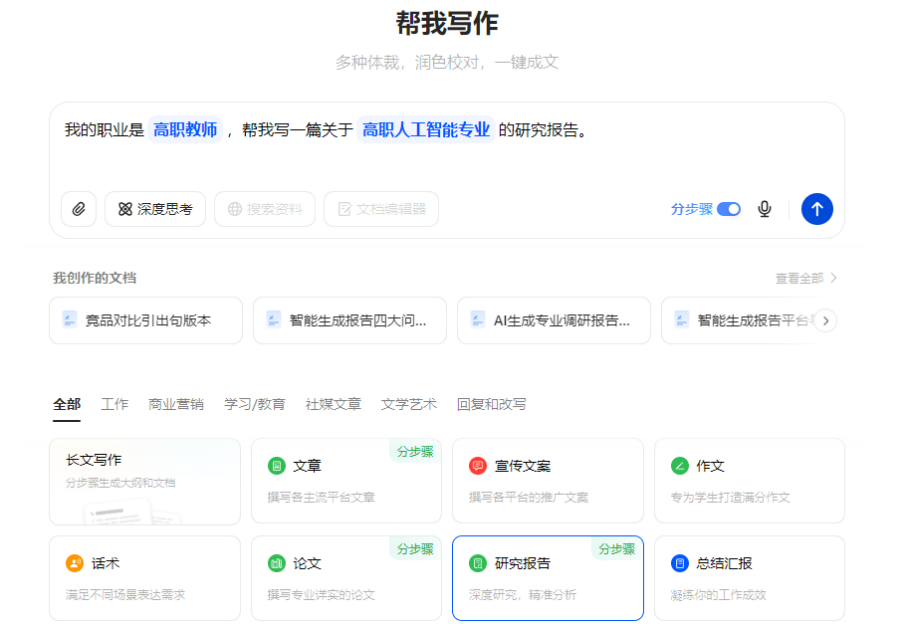This screenshot has width=900, height=624.
Task: Open the 竞品对比引出句版本 document
Action: (146, 321)
